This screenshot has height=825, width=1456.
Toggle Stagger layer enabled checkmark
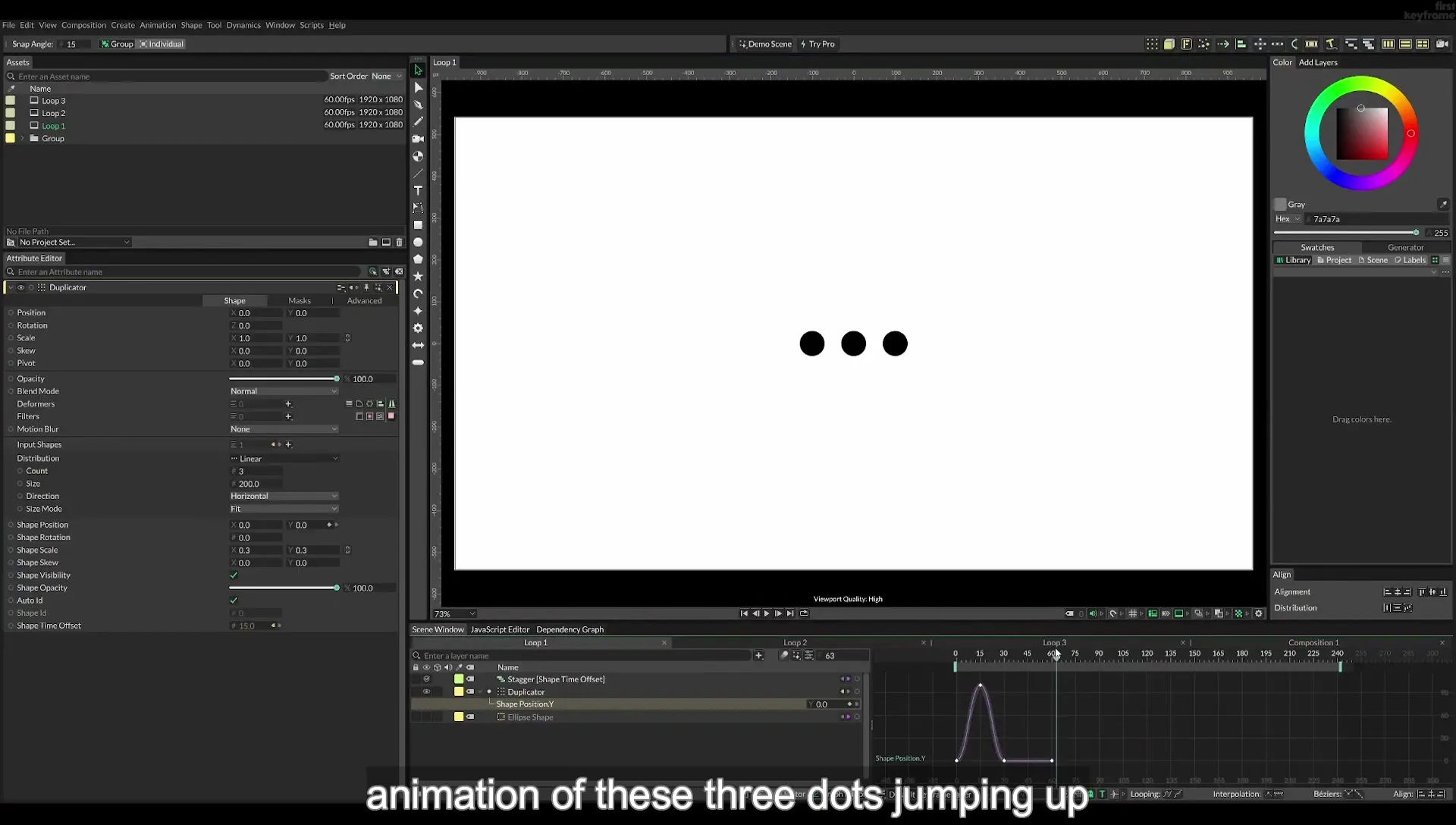426,679
